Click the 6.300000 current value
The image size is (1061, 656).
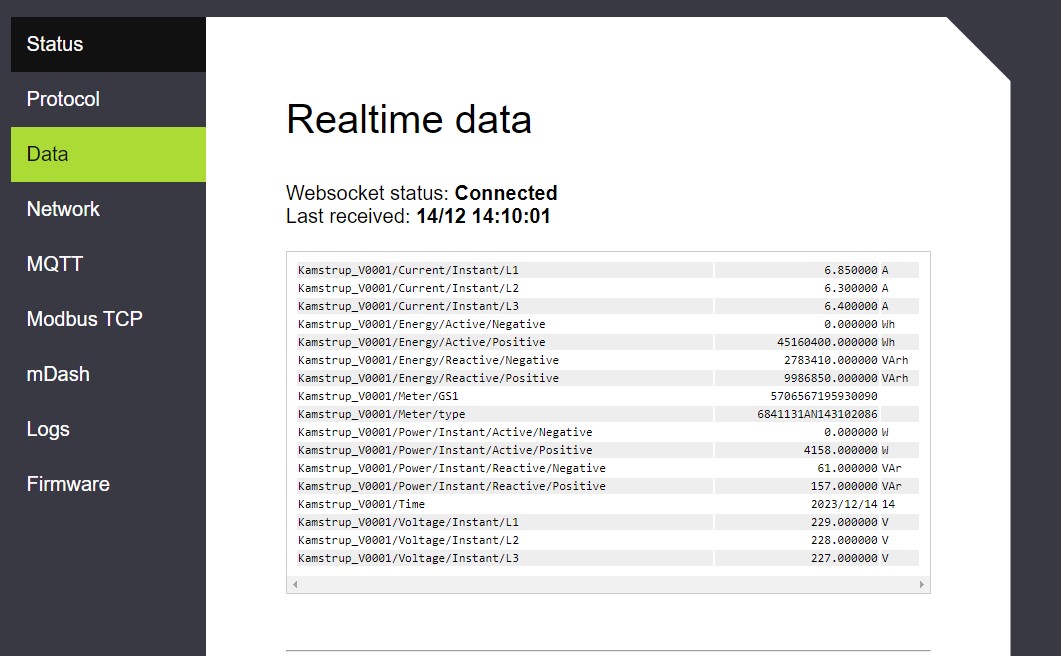[851, 288]
